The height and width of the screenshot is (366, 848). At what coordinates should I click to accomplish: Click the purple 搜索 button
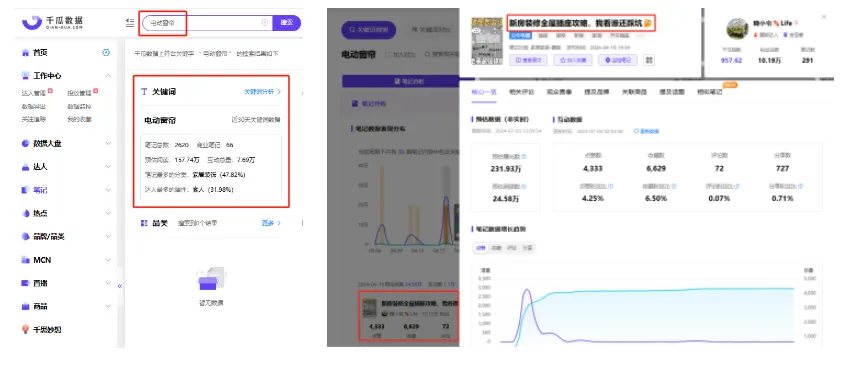tap(287, 23)
